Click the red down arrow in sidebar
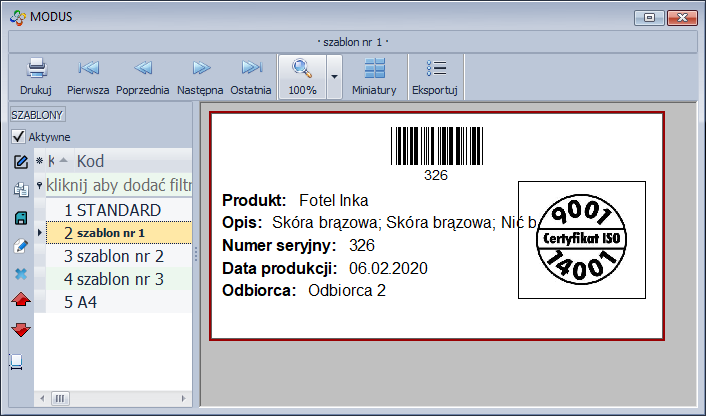Viewport: 706px width, 416px height. pyautogui.click(x=21, y=330)
